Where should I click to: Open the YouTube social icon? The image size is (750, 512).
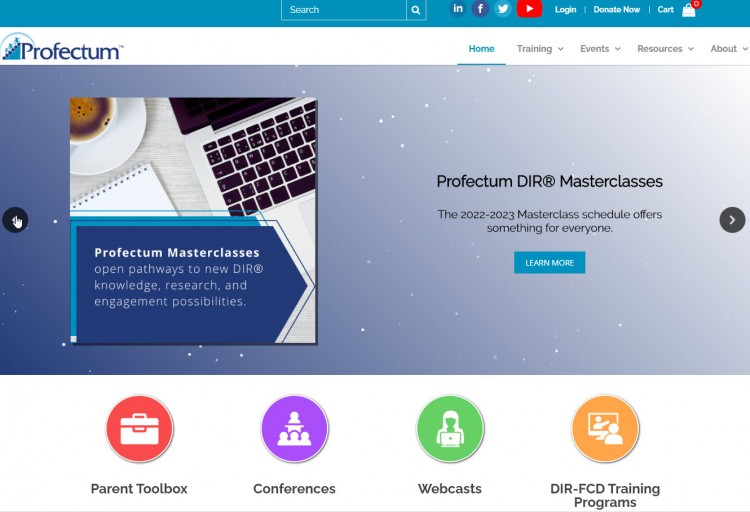(x=529, y=9)
